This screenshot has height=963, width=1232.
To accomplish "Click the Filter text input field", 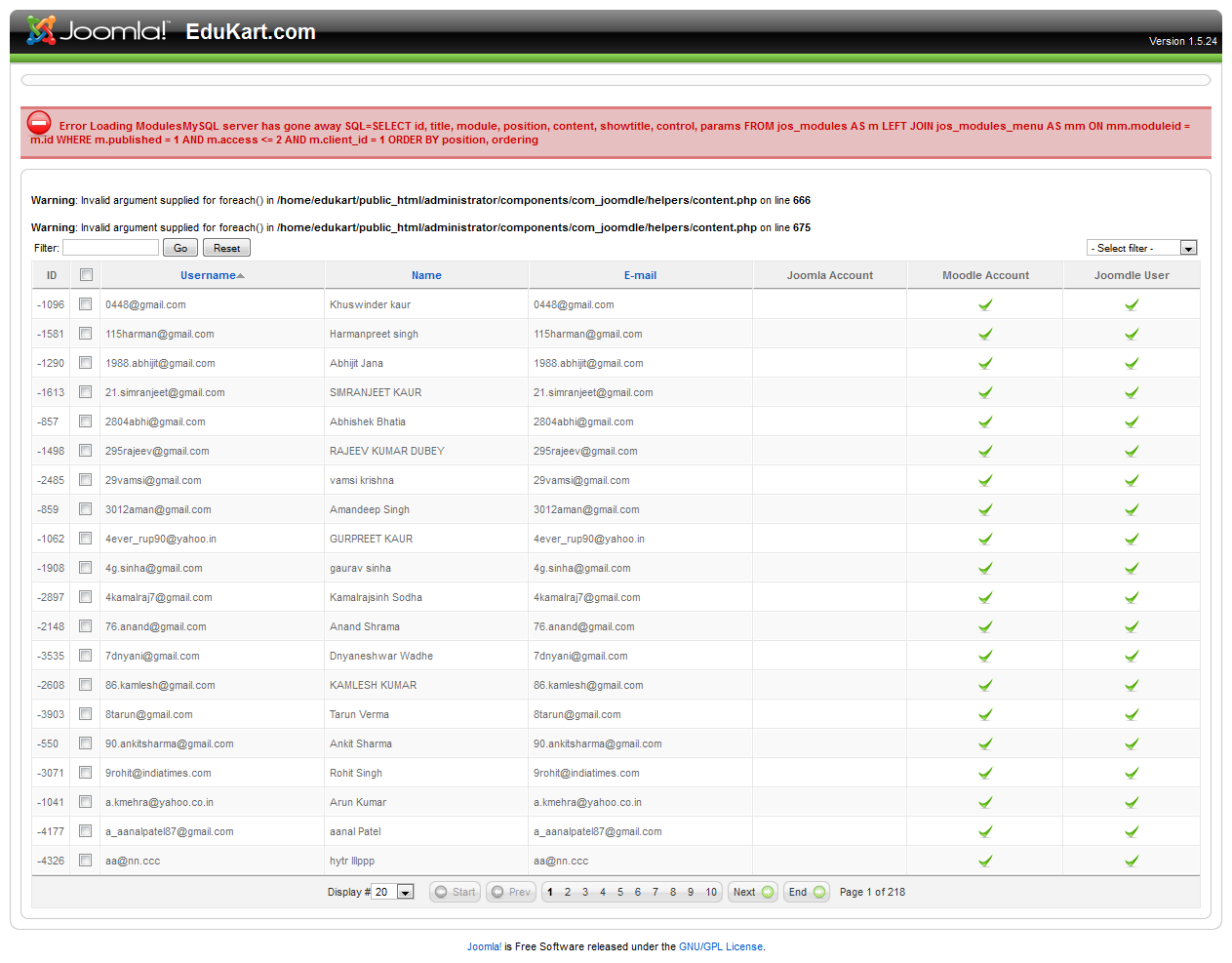I will tap(110, 248).
